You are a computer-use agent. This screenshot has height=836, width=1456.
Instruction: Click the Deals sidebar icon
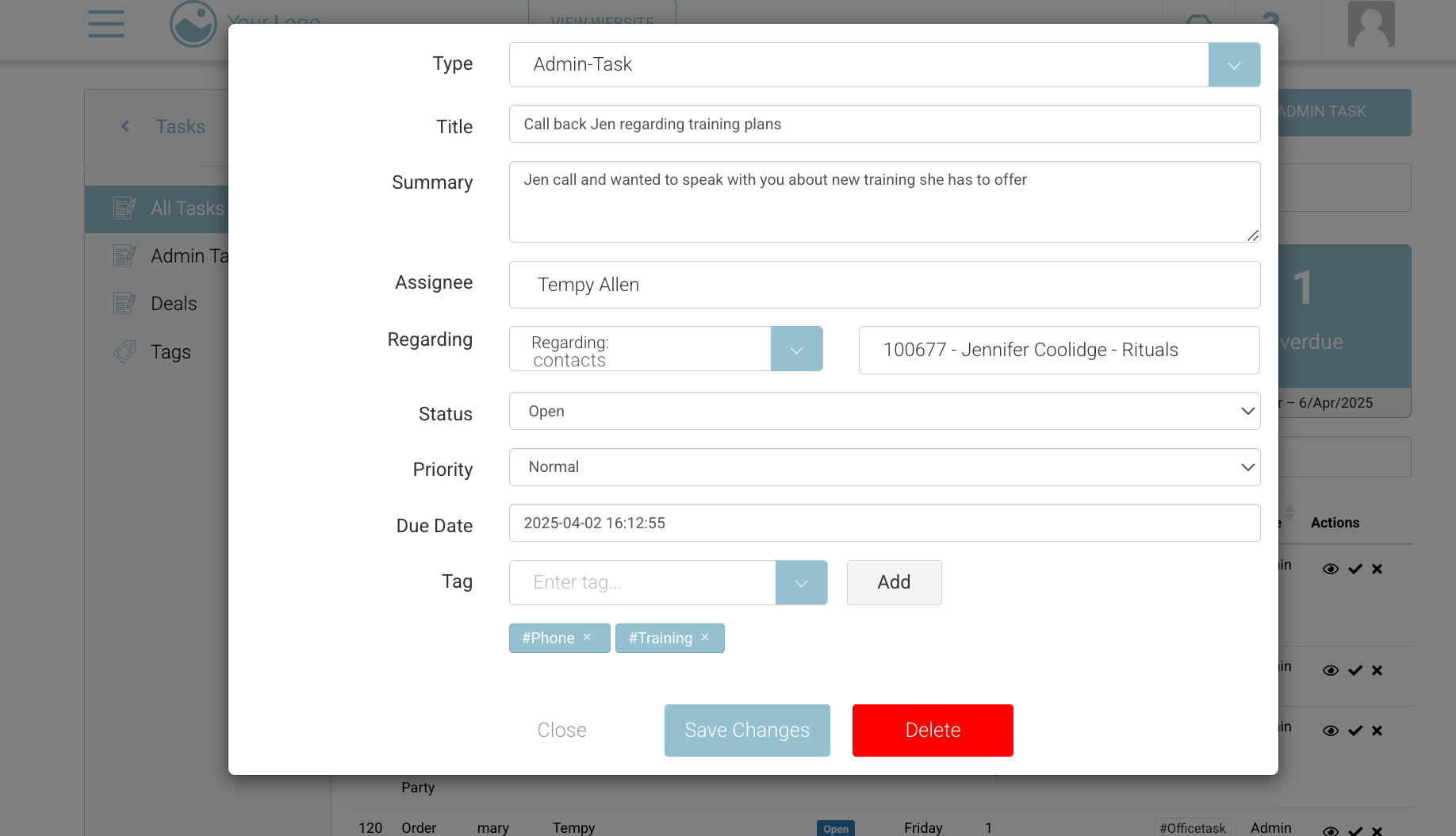click(125, 303)
